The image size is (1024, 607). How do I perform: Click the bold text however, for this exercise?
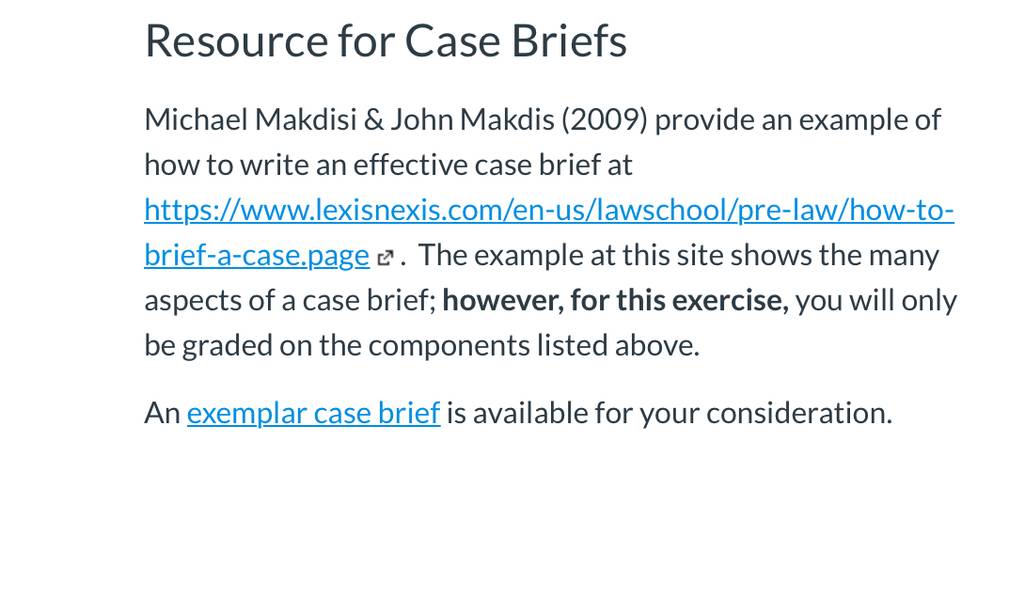(x=615, y=301)
